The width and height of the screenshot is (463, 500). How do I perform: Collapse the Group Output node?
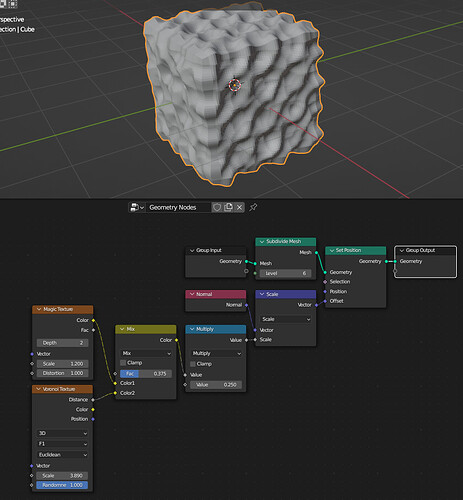click(x=402, y=250)
